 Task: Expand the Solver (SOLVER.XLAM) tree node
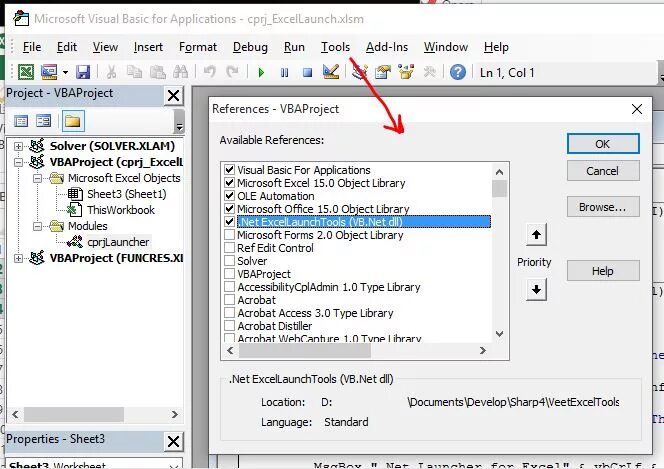pyautogui.click(x=18, y=146)
